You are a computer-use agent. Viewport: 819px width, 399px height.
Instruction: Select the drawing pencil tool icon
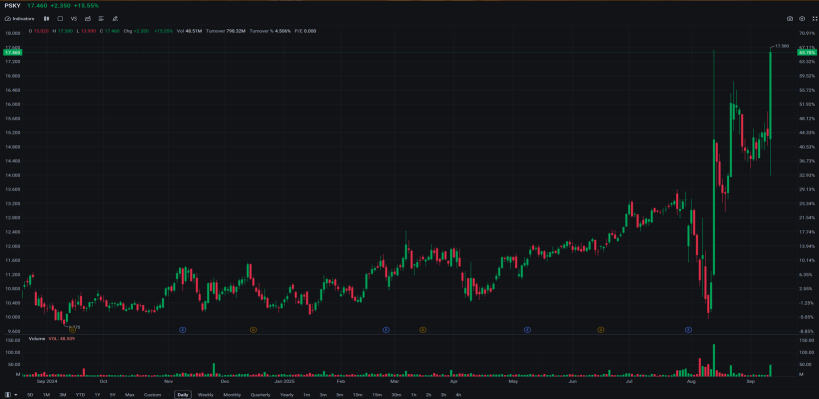click(x=114, y=18)
